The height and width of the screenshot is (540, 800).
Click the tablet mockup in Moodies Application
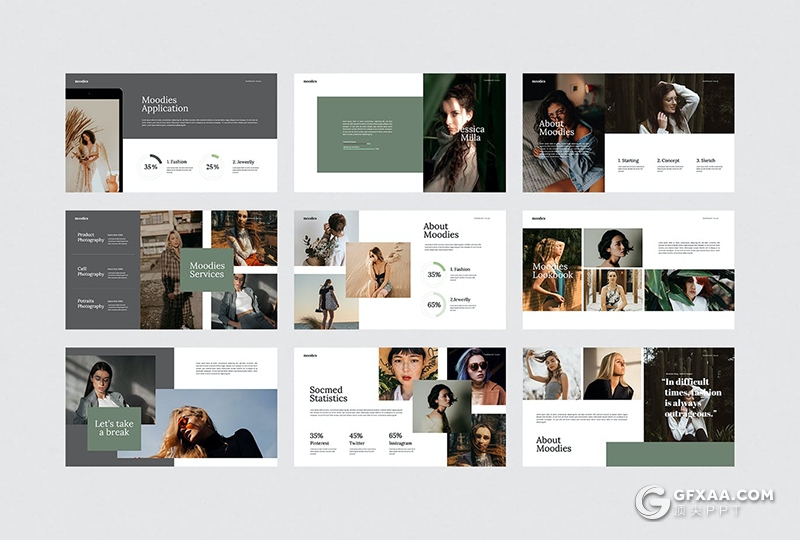point(93,140)
